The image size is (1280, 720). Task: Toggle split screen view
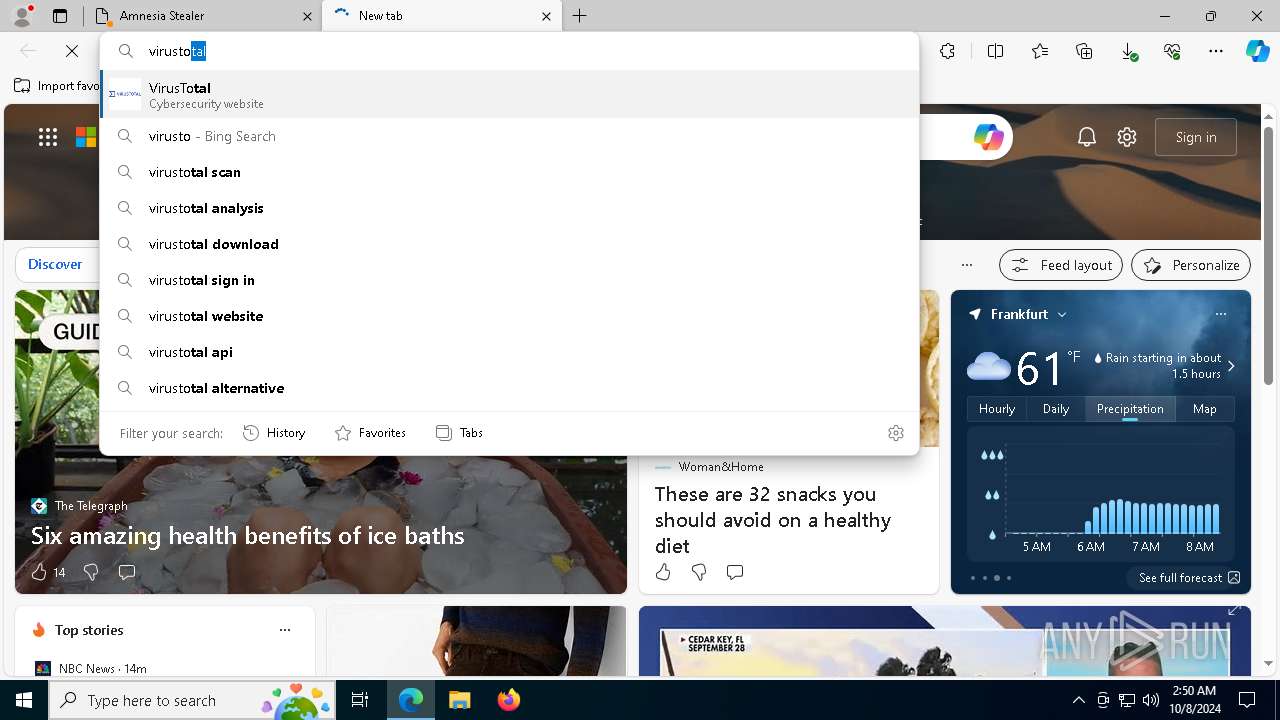point(995,51)
